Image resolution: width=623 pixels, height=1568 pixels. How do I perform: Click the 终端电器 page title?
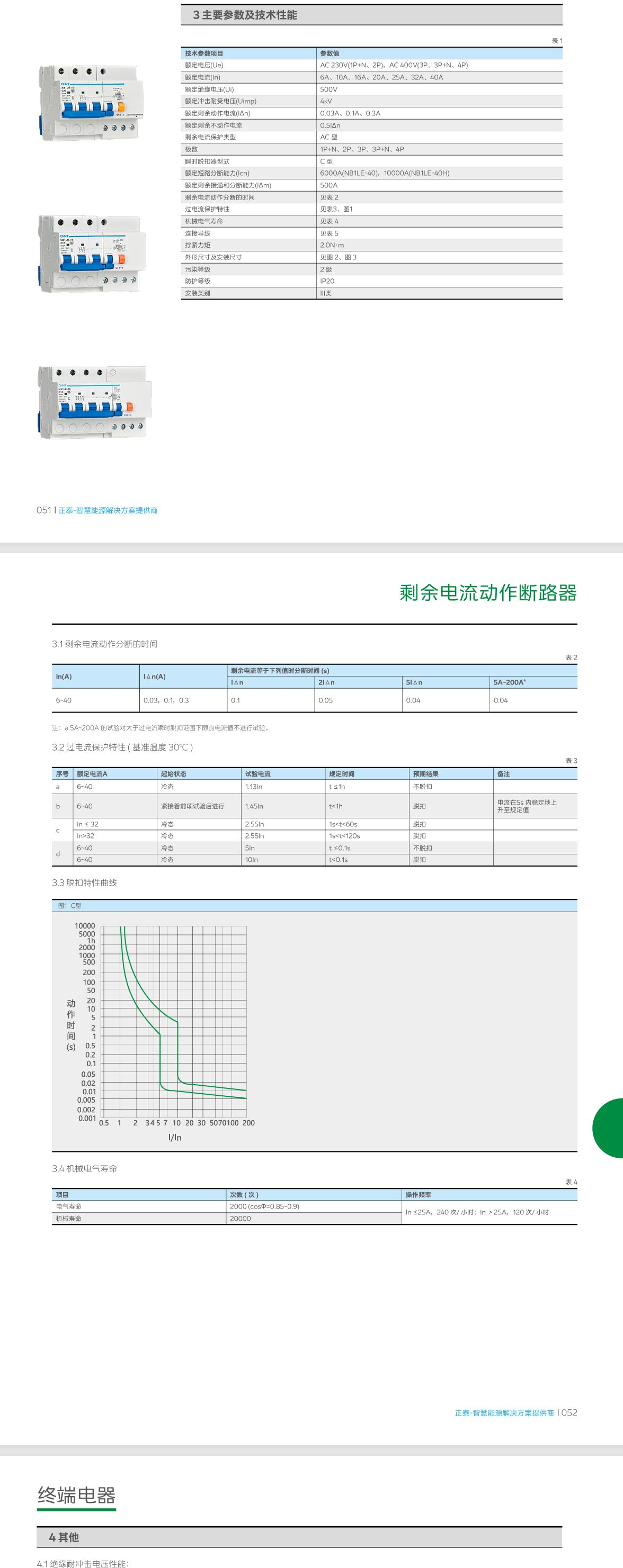tap(76, 1495)
